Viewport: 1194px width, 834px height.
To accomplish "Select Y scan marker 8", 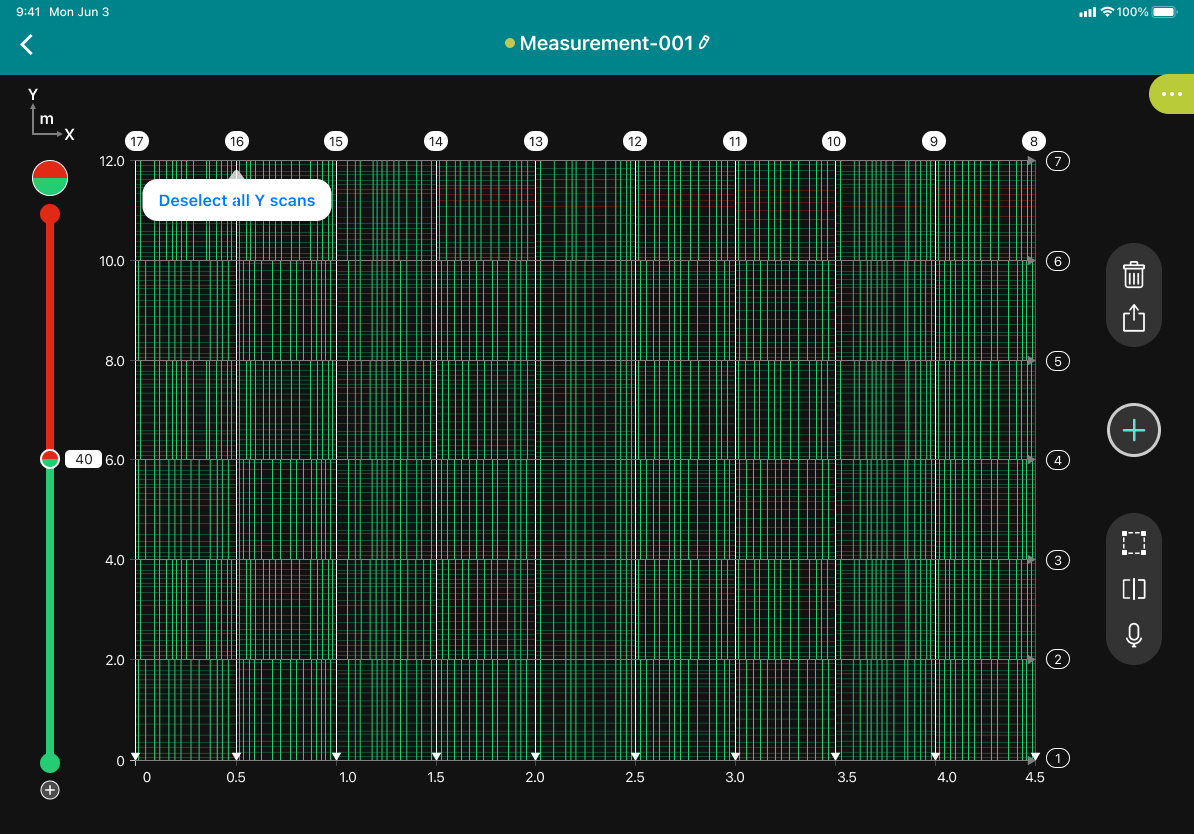I will (1033, 141).
